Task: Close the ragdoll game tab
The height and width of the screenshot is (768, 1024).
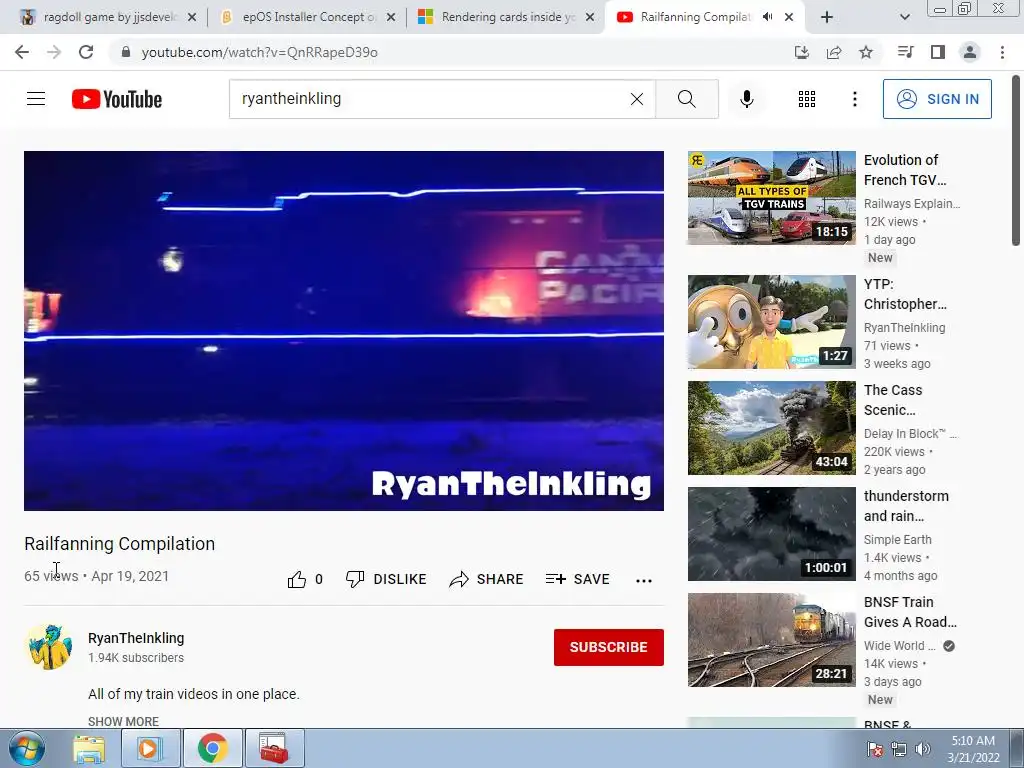Action: point(192,17)
